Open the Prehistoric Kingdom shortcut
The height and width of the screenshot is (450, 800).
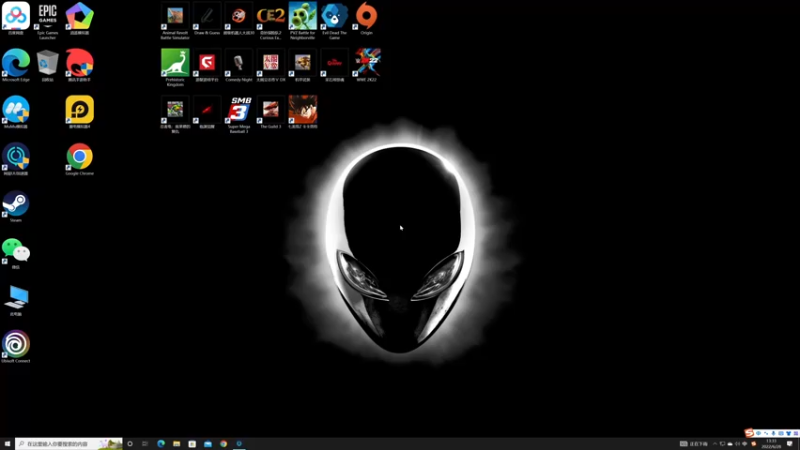pyautogui.click(x=175, y=67)
